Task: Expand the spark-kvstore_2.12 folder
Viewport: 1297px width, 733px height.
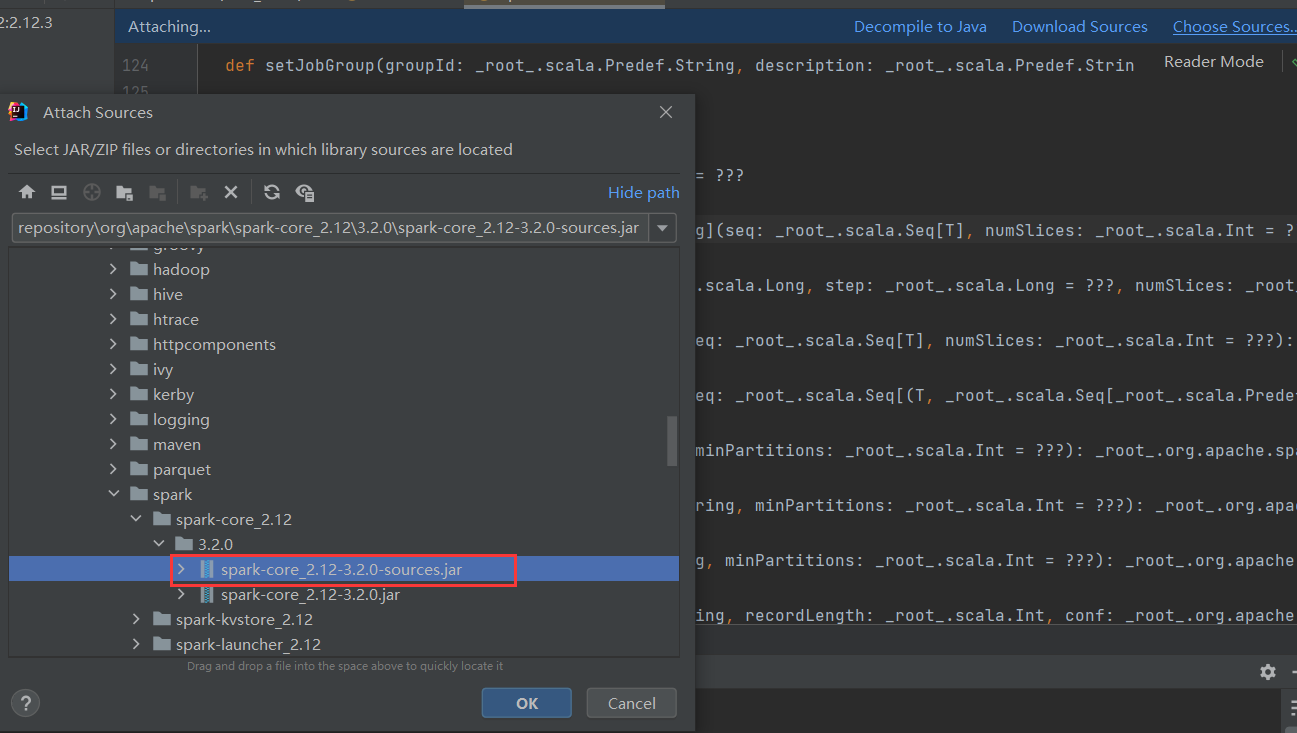Action: click(x=136, y=619)
